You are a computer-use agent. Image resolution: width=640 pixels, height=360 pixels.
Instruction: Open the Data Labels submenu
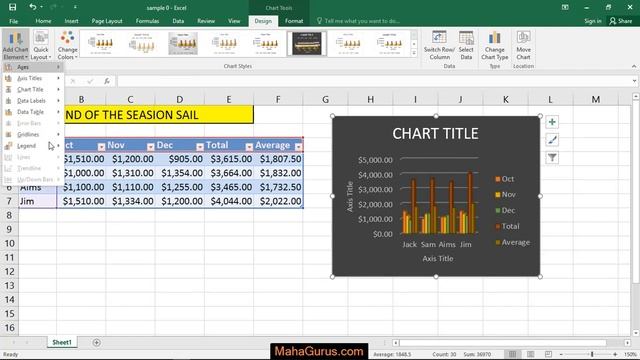33,100
